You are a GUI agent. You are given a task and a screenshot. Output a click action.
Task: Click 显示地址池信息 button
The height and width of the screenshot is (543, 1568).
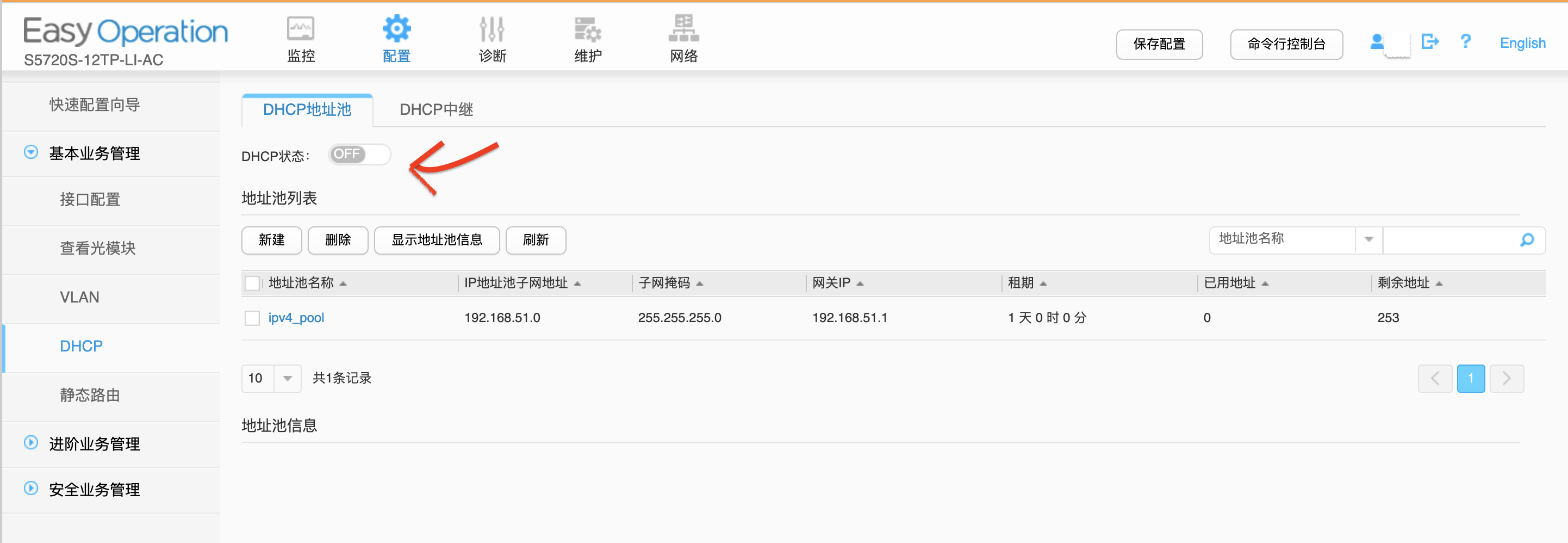[x=437, y=240]
